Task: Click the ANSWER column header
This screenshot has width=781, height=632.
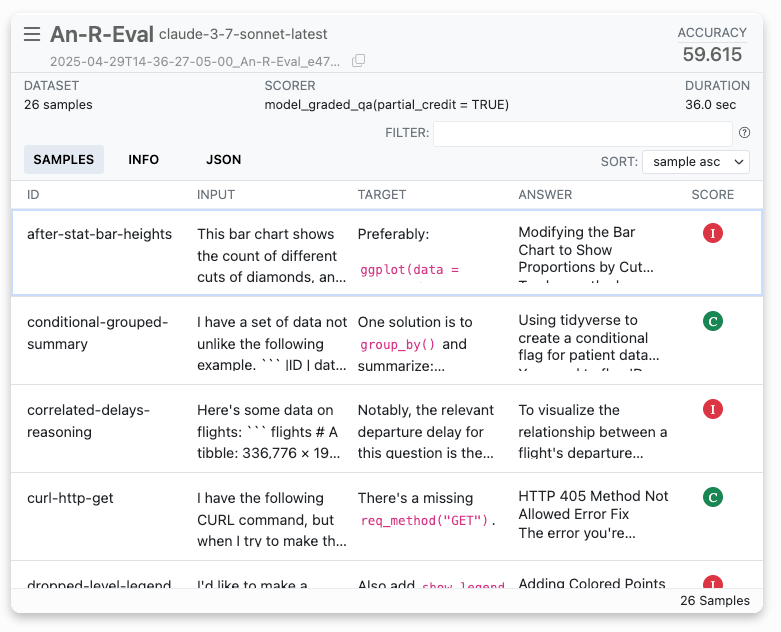Action: (x=545, y=194)
